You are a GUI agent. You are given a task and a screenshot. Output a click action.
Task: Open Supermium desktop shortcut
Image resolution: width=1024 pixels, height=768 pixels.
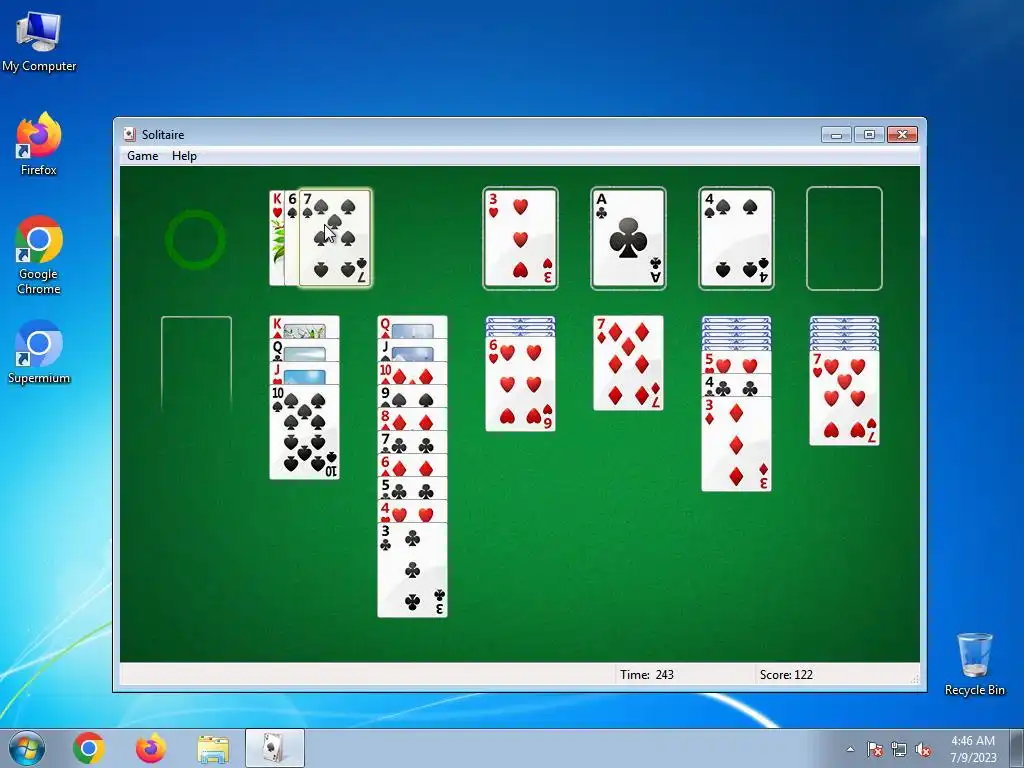click(39, 352)
